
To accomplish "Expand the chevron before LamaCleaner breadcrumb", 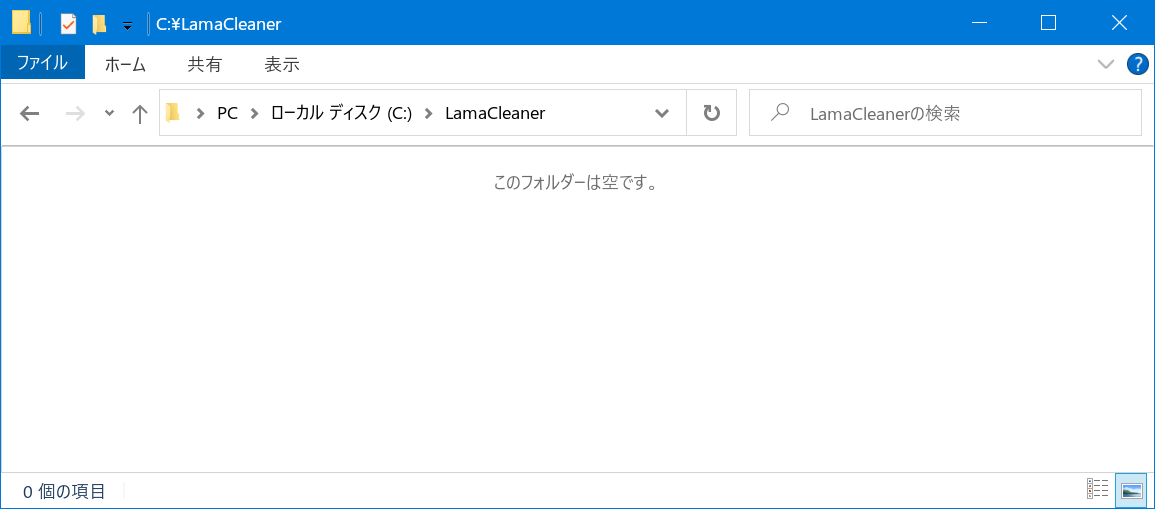I will pos(429,113).
